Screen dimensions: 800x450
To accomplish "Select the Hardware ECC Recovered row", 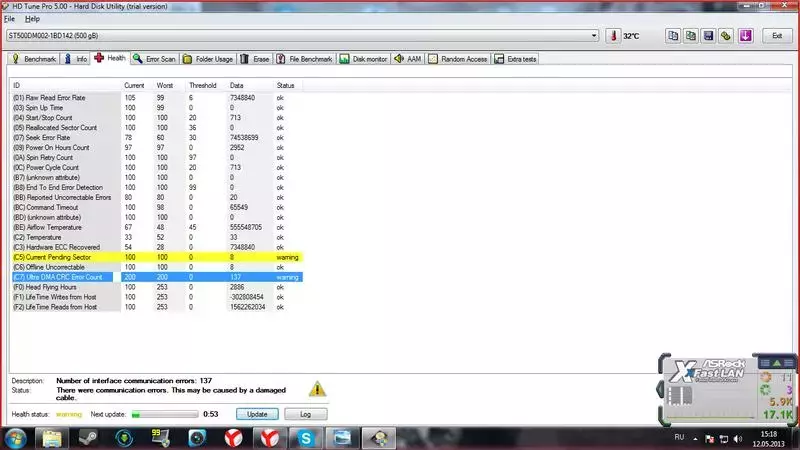I will click(x=157, y=247).
